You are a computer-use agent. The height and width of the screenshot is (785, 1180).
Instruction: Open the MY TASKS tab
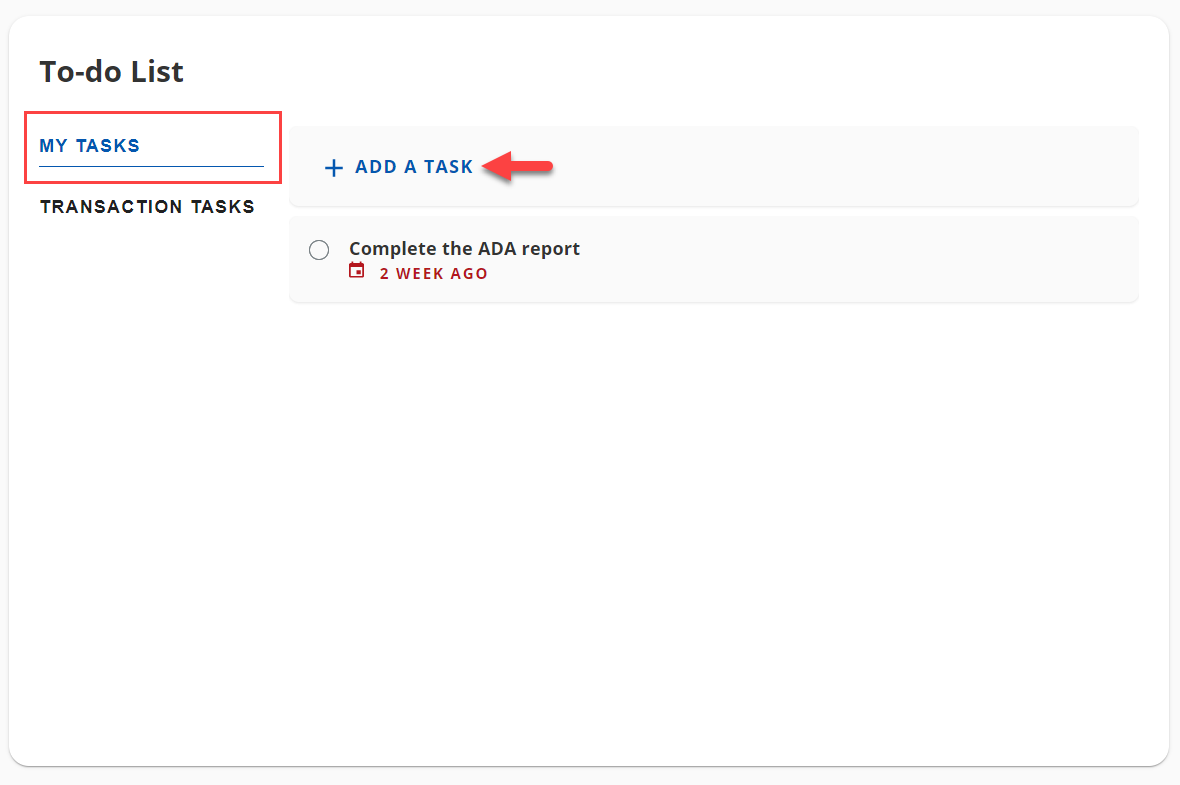[x=89, y=145]
